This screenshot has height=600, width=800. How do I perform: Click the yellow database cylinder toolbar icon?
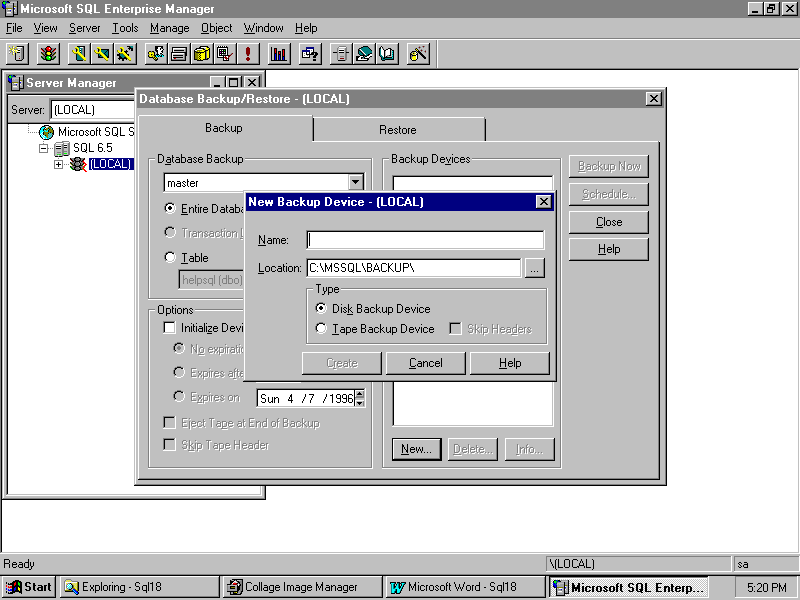202,54
